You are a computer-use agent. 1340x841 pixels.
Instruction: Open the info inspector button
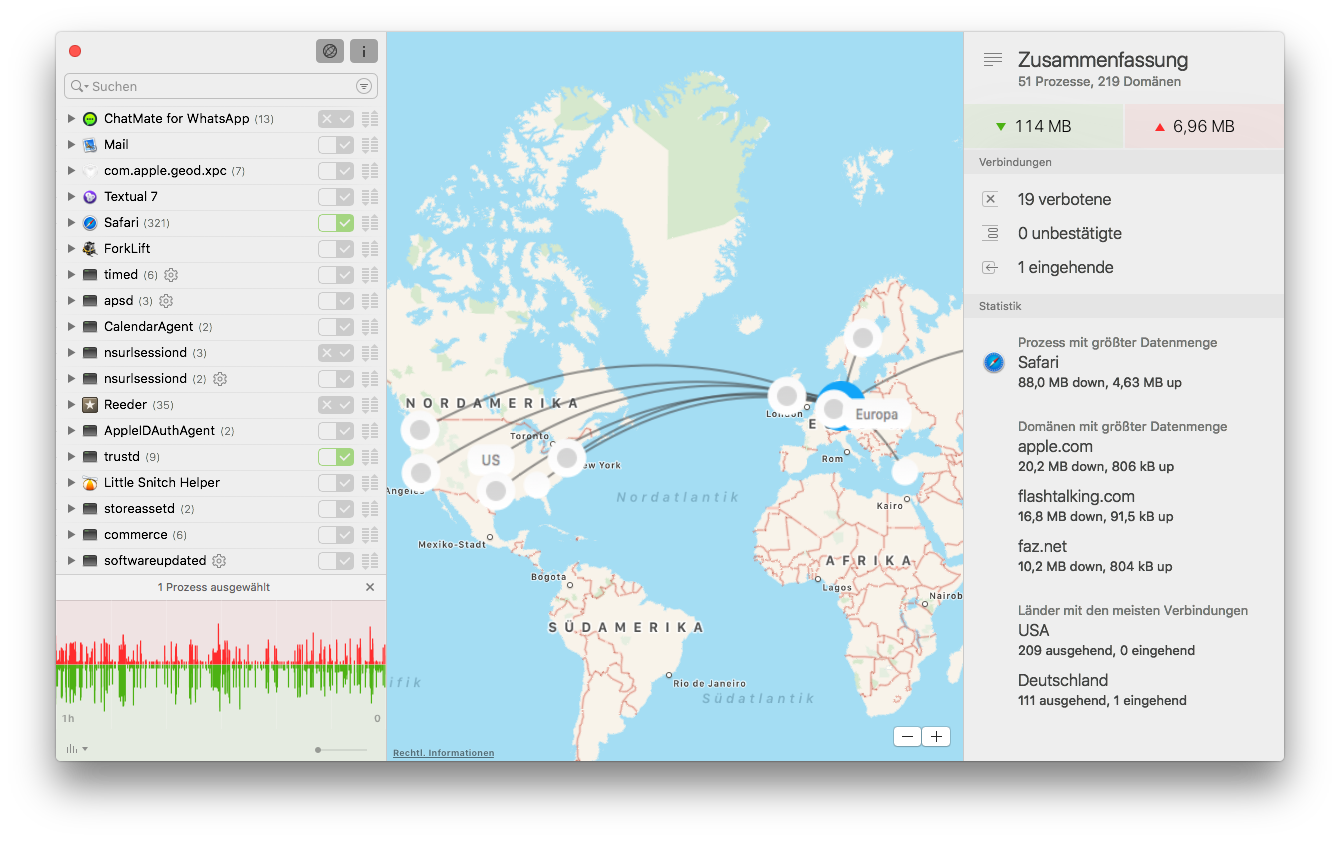pyautogui.click(x=364, y=51)
